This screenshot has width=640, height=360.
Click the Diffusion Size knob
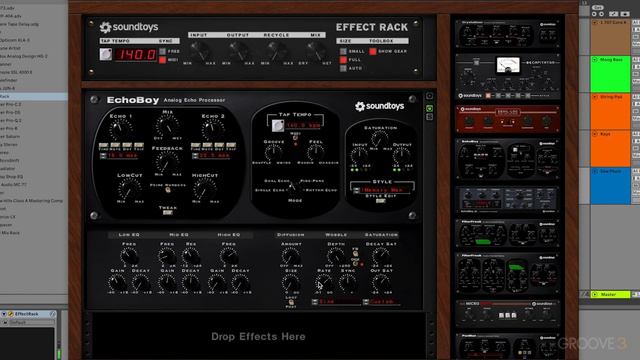tap(291, 283)
